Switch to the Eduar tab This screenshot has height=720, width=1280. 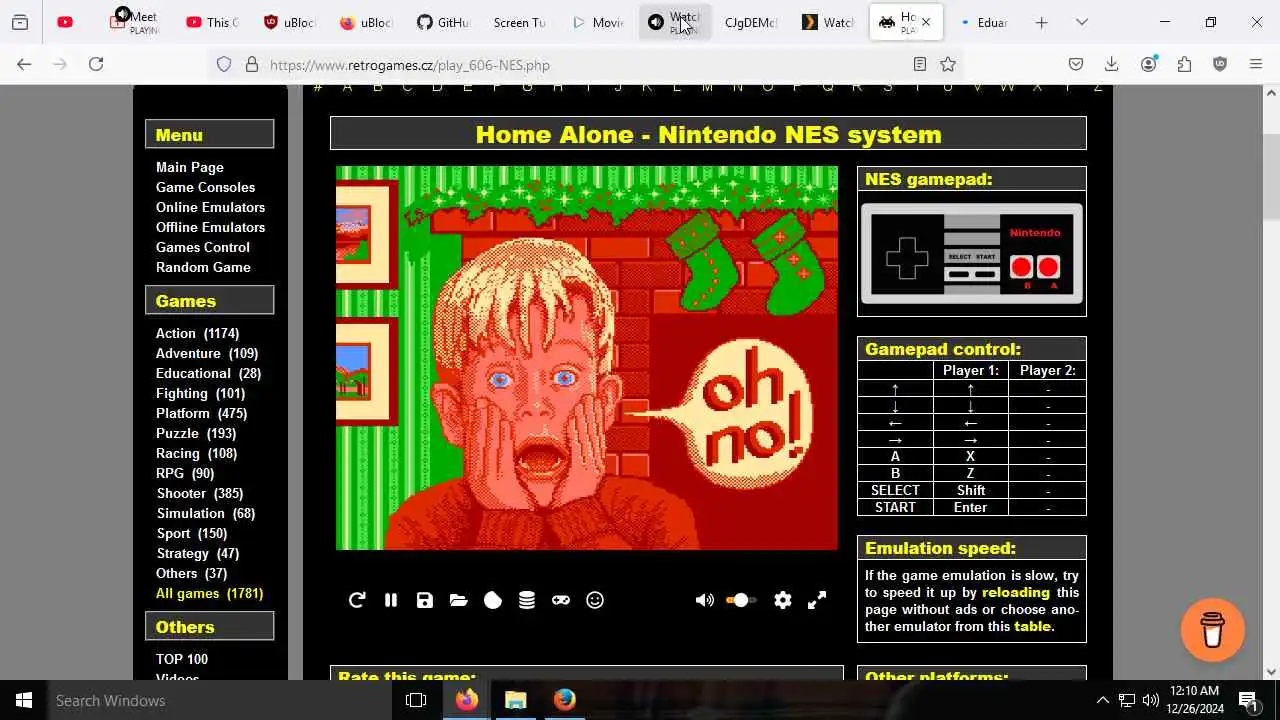coord(983,22)
